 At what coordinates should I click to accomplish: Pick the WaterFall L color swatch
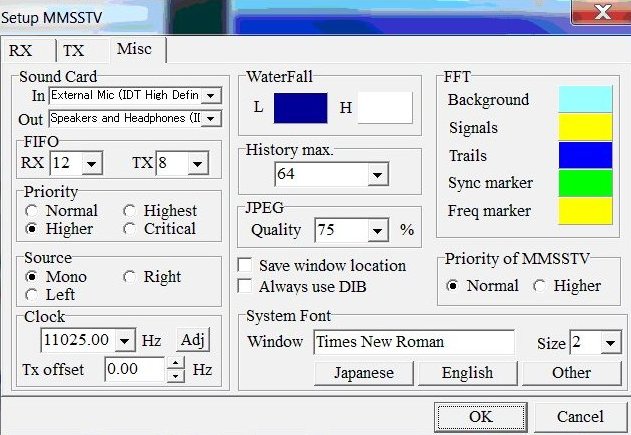(x=300, y=108)
